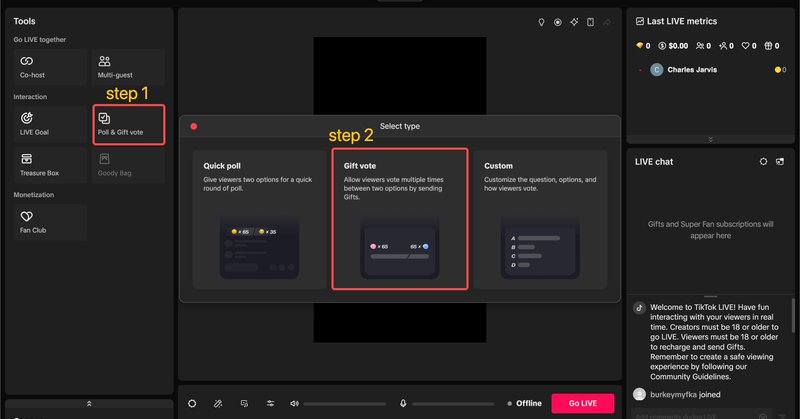Click the screen share icon in bottom toolbar
This screenshot has height=419, width=800.
pyautogui.click(x=244, y=403)
